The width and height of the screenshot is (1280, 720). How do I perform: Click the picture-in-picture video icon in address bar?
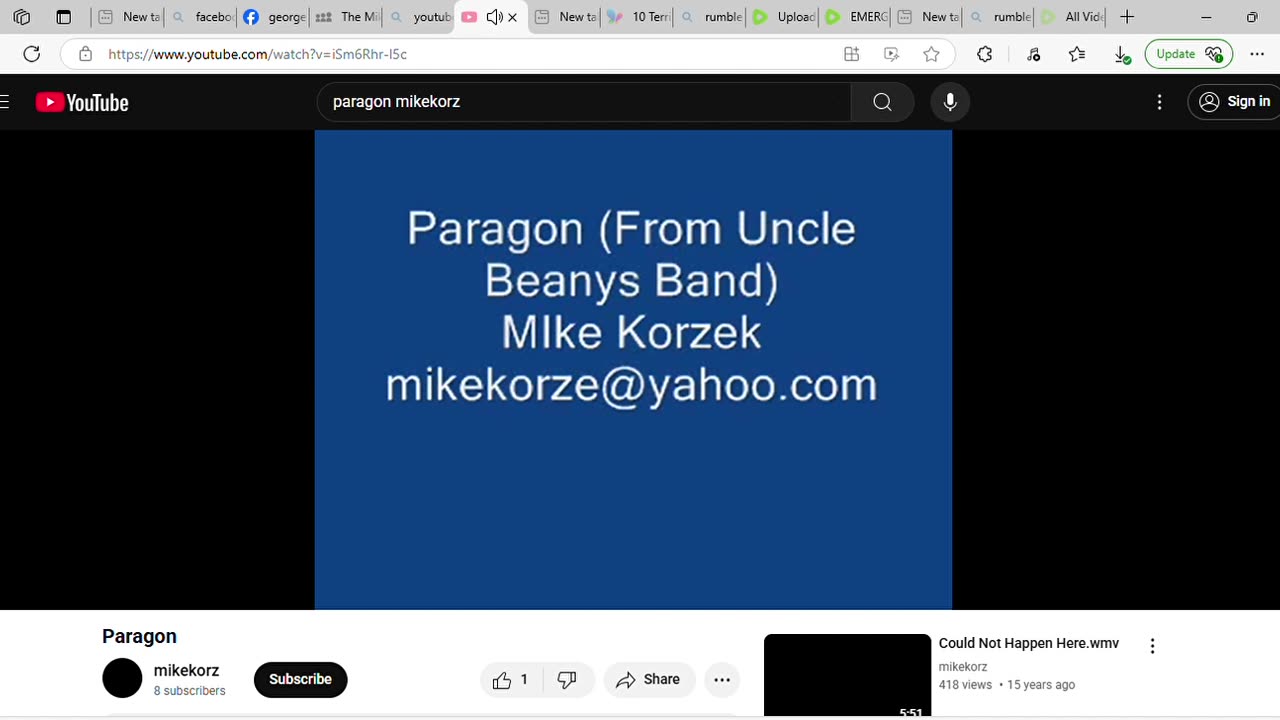click(892, 54)
